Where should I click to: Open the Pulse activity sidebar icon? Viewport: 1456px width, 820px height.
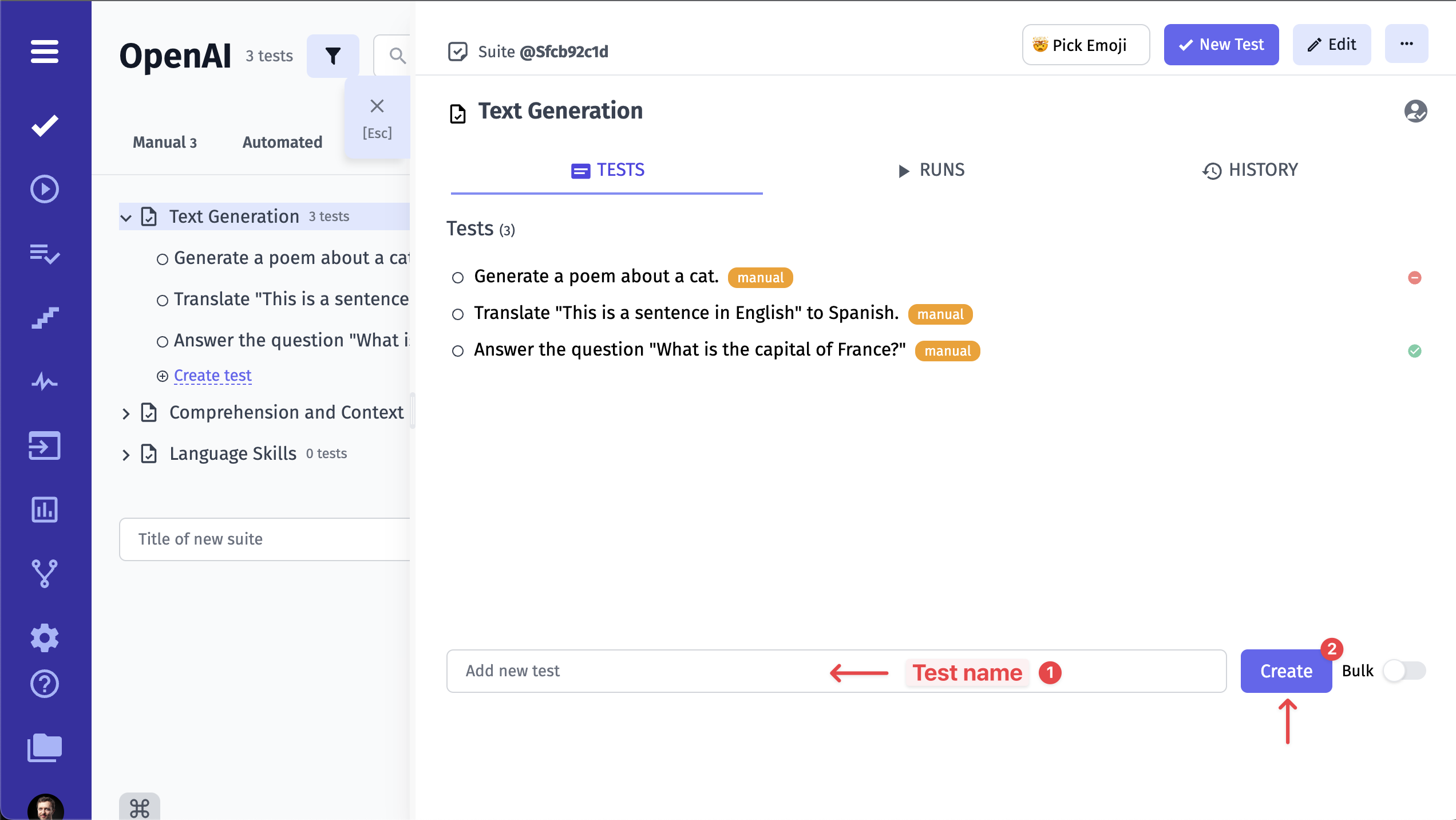(45, 381)
